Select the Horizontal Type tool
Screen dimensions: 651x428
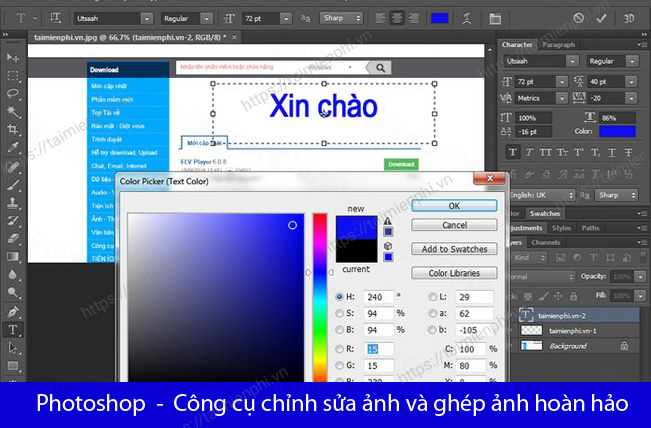coord(13,330)
